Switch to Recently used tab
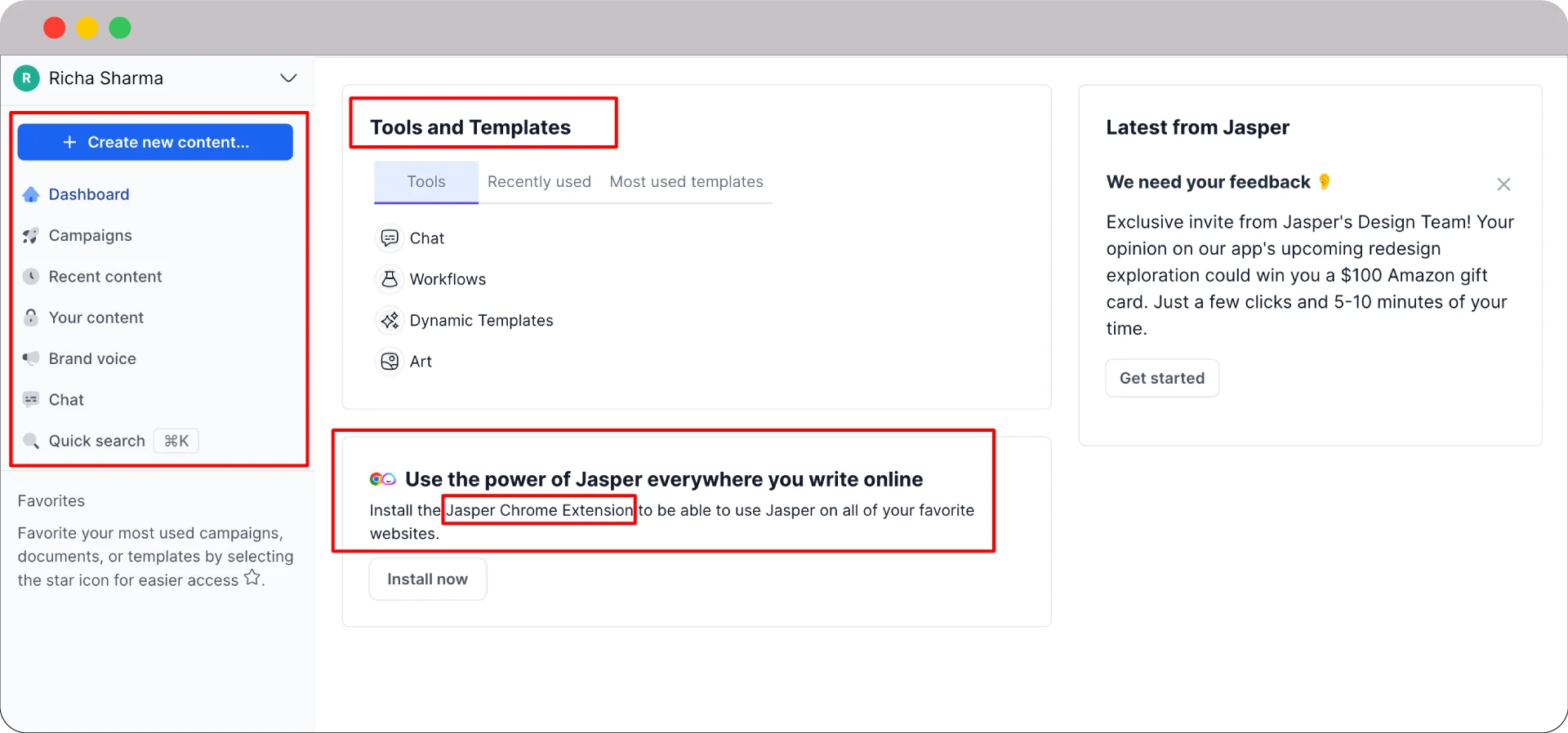The width and height of the screenshot is (1568, 733). point(539,182)
